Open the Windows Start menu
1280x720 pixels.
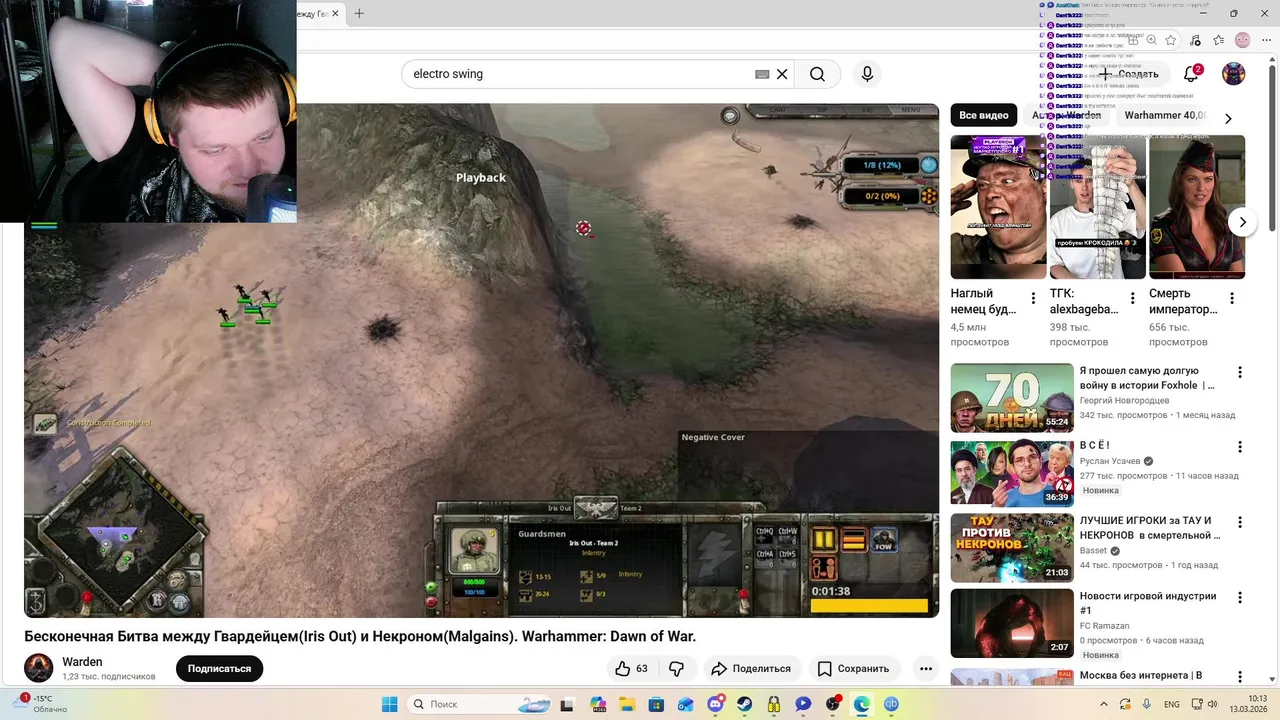click(x=390, y=704)
